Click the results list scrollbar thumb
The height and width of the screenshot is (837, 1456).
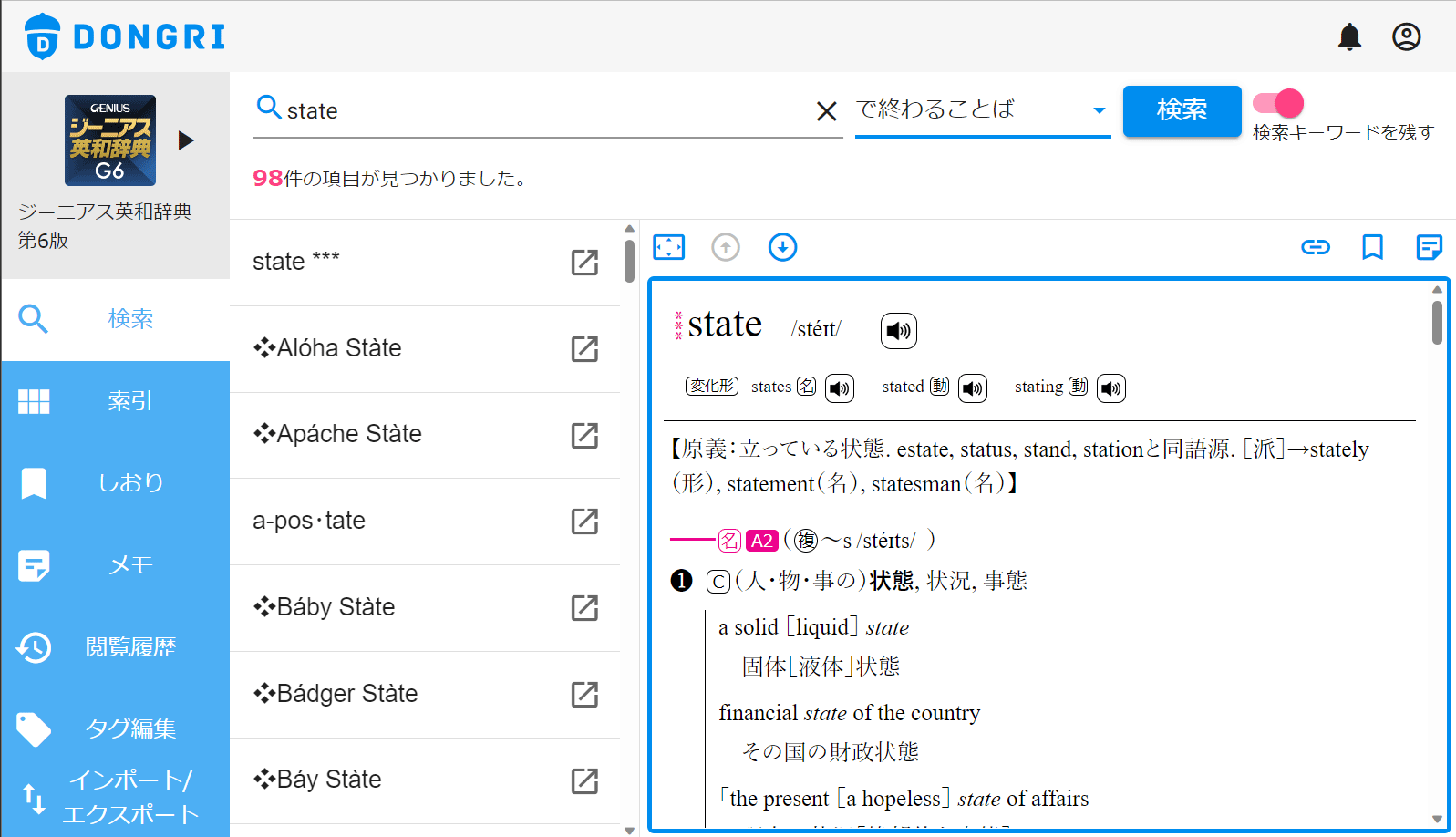[x=629, y=261]
